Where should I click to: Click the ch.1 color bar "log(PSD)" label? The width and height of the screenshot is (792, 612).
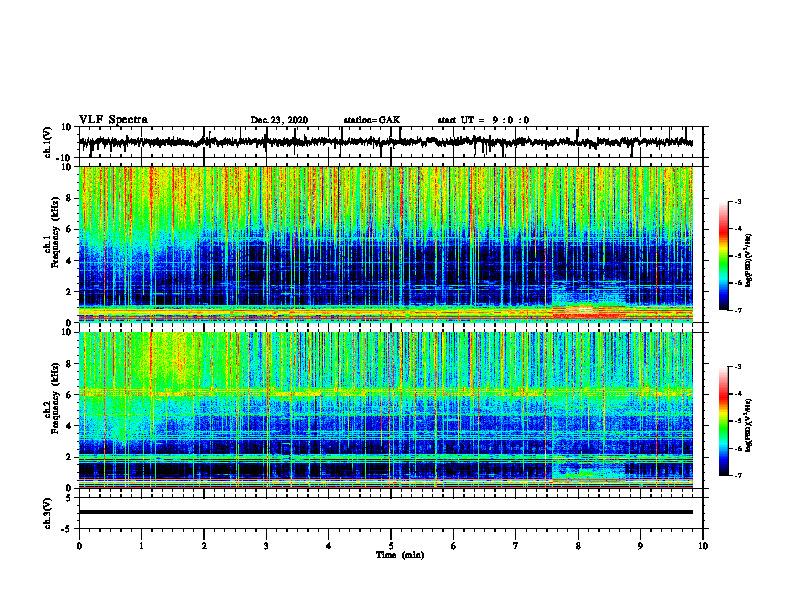click(x=749, y=260)
